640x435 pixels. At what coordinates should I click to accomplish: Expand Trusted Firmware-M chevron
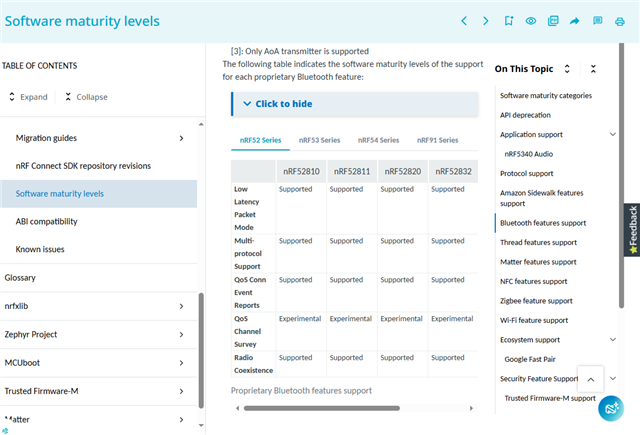tap(181, 391)
